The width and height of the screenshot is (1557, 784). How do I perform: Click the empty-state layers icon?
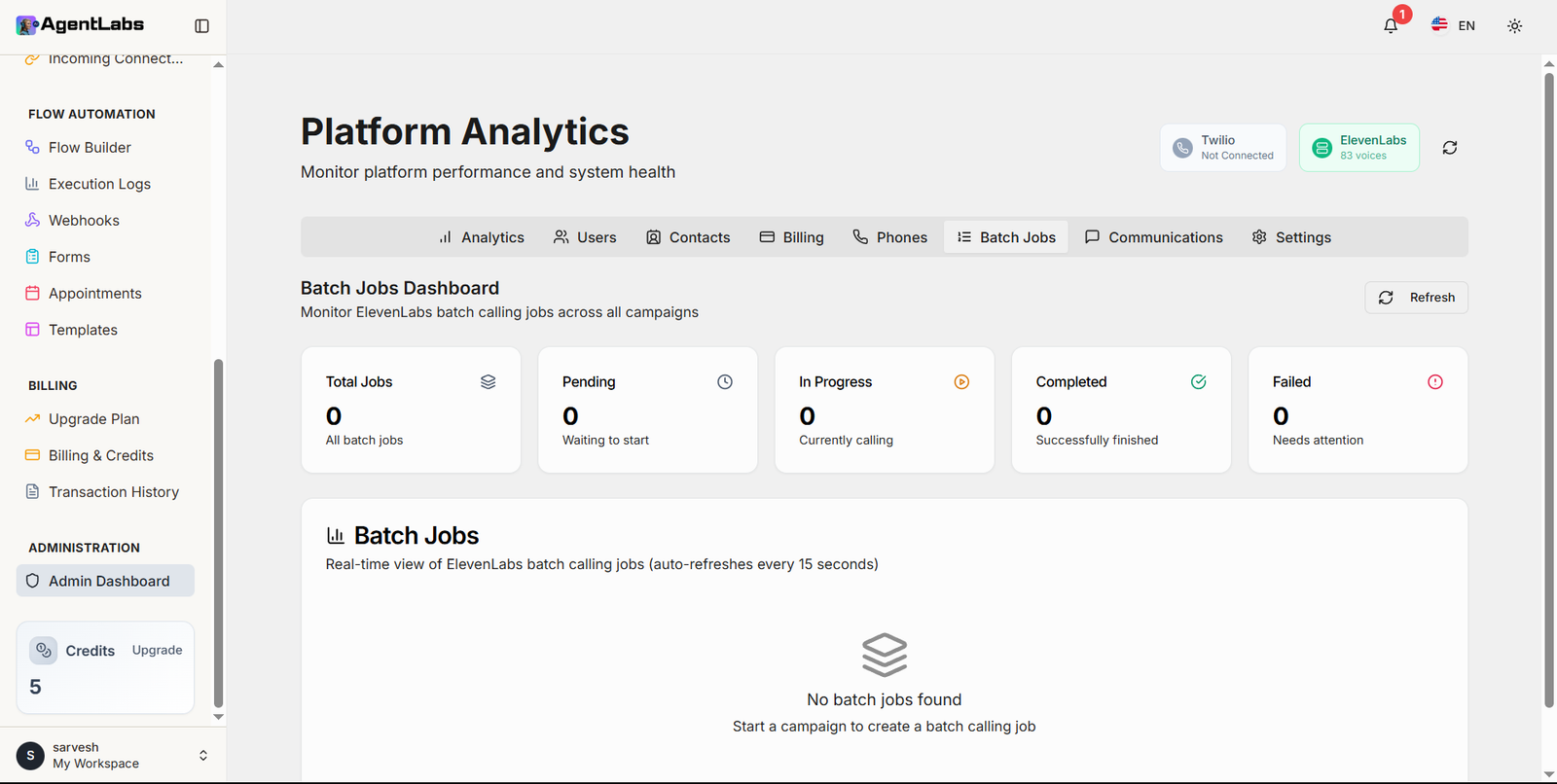[885, 655]
